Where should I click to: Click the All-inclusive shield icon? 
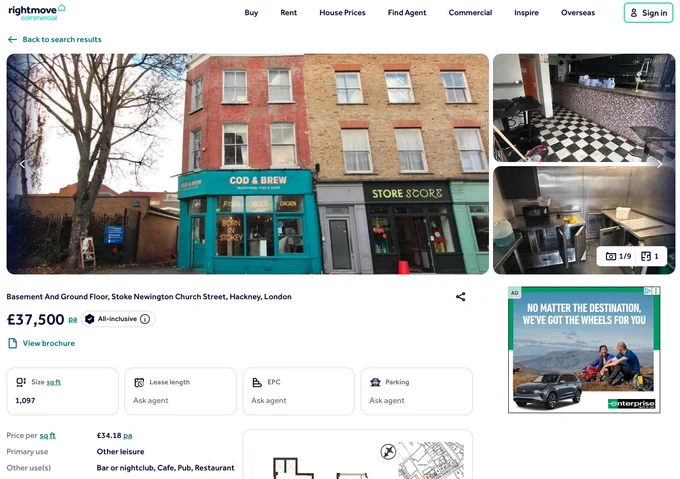click(89, 319)
